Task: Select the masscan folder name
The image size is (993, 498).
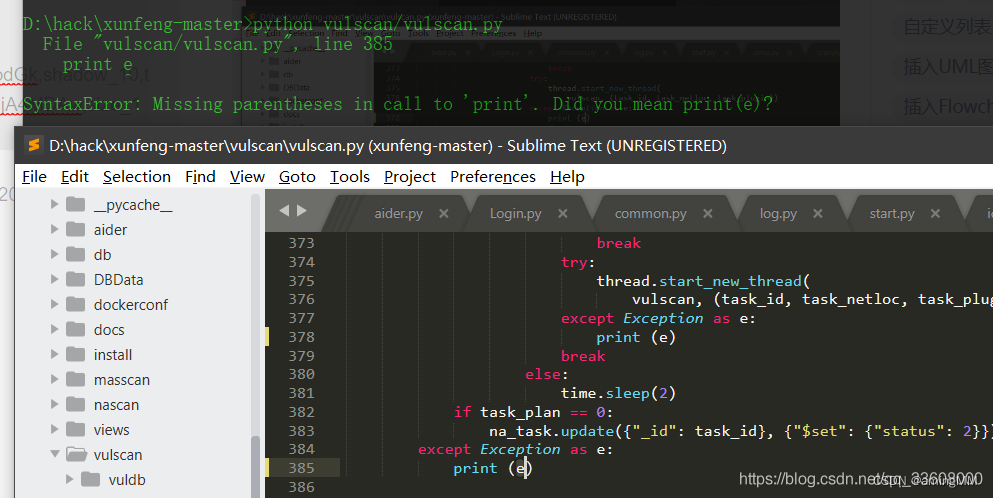Action: [x=122, y=380]
